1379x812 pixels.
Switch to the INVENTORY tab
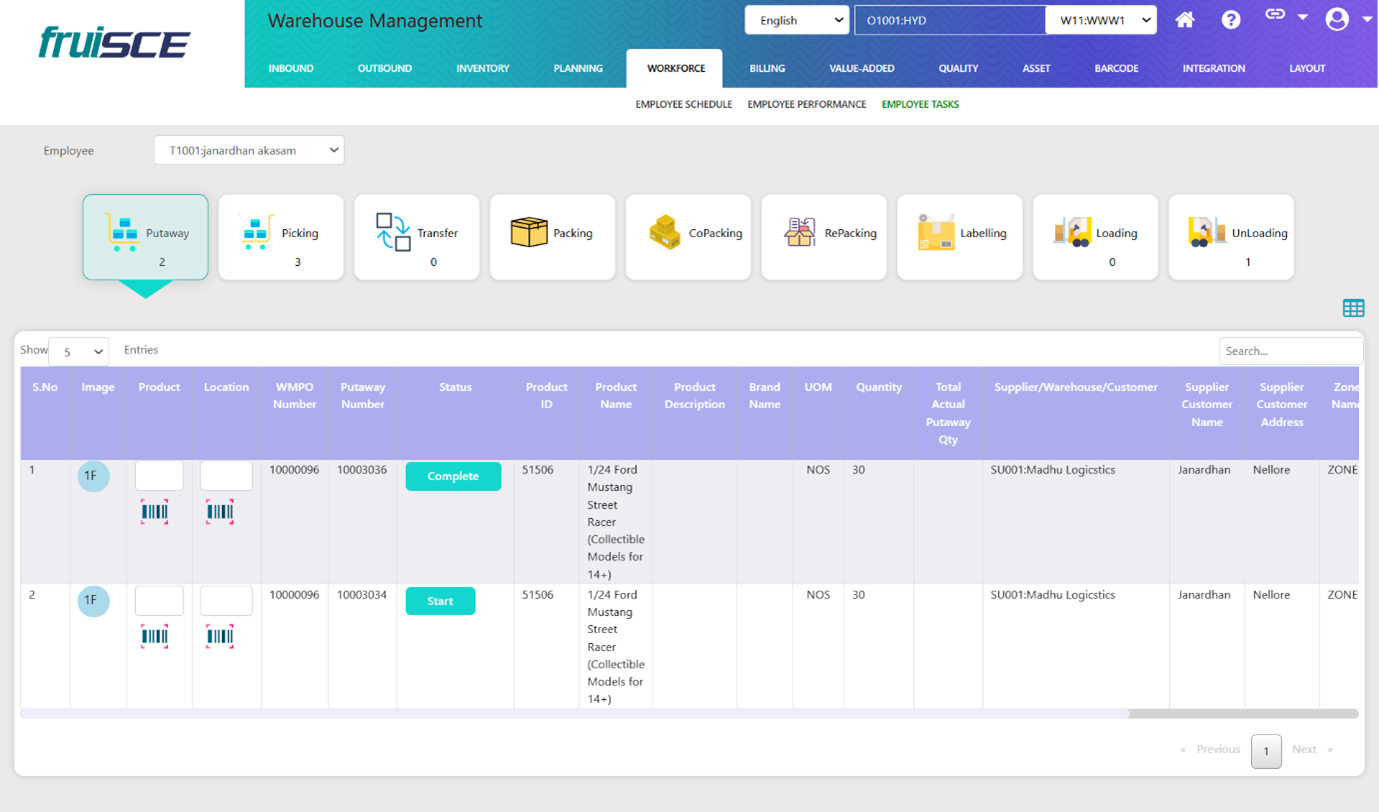[x=483, y=68]
